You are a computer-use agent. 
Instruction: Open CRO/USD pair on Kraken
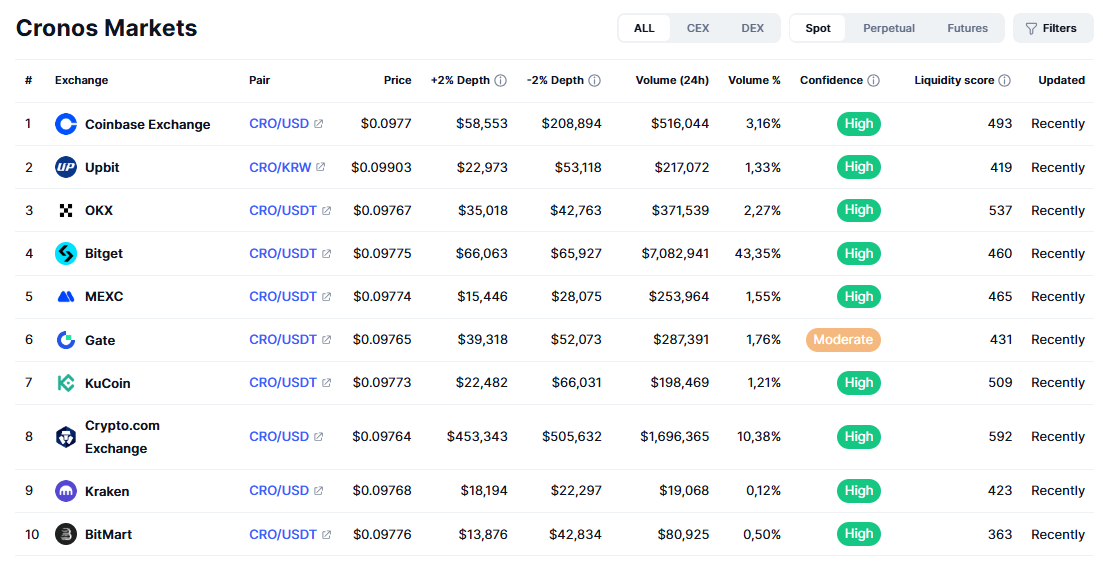point(279,491)
